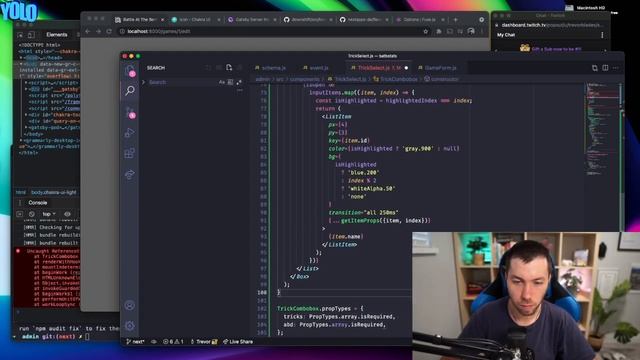
Task: Click the sync changes status bar icon
Action: pyautogui.click(x=154, y=342)
